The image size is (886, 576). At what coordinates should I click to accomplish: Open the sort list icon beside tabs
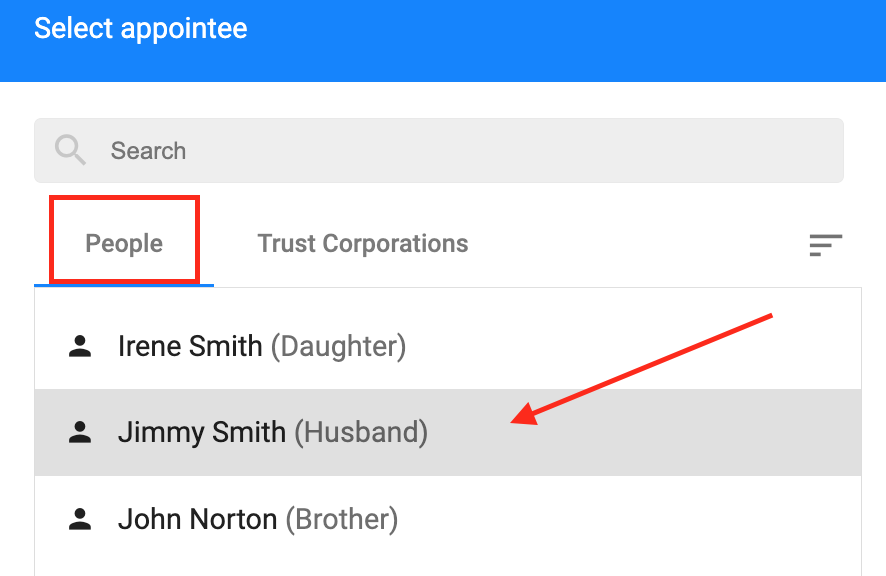tap(826, 245)
